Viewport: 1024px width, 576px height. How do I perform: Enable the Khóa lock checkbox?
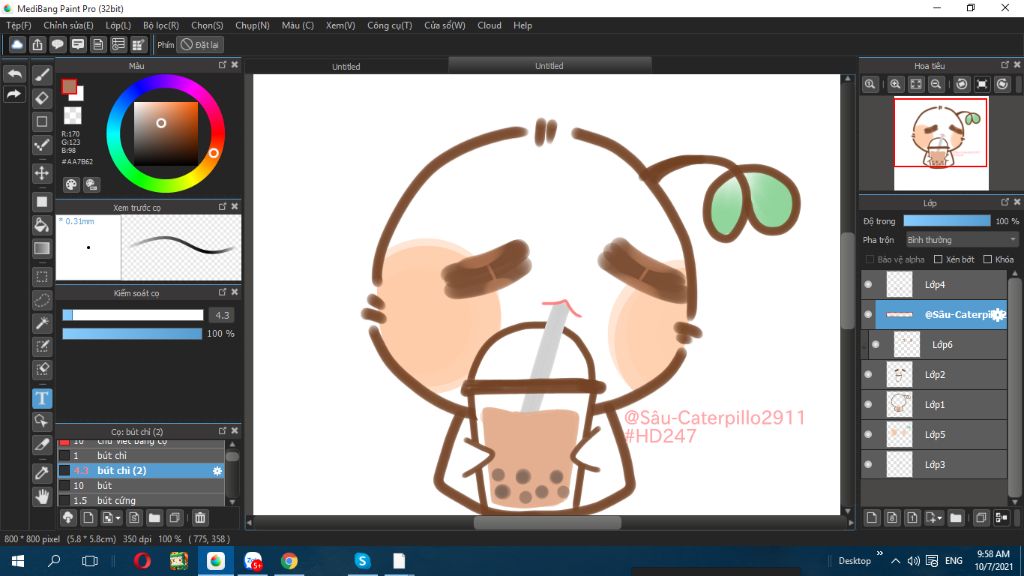point(987,259)
